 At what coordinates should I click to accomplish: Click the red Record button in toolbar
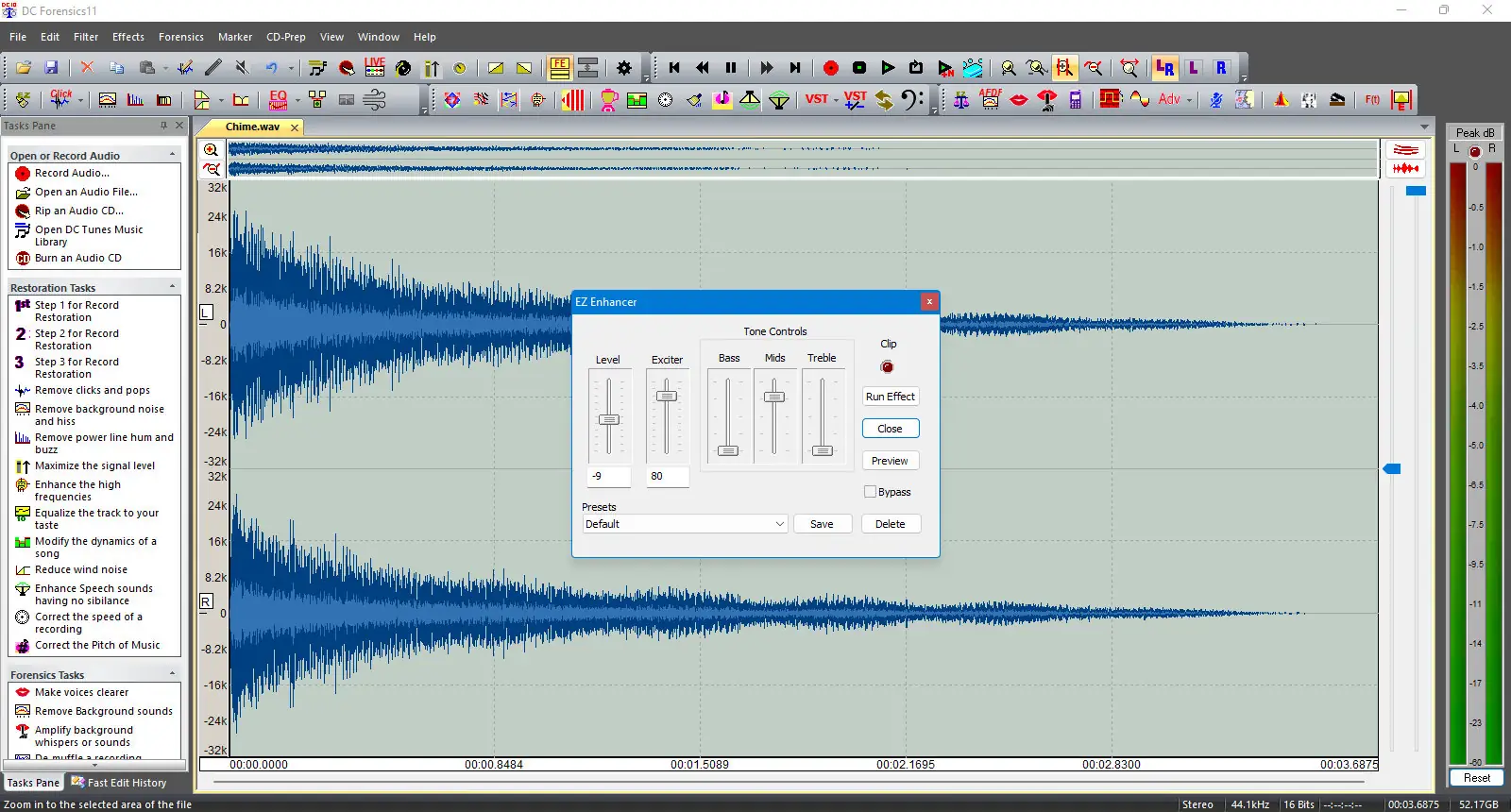pos(831,68)
